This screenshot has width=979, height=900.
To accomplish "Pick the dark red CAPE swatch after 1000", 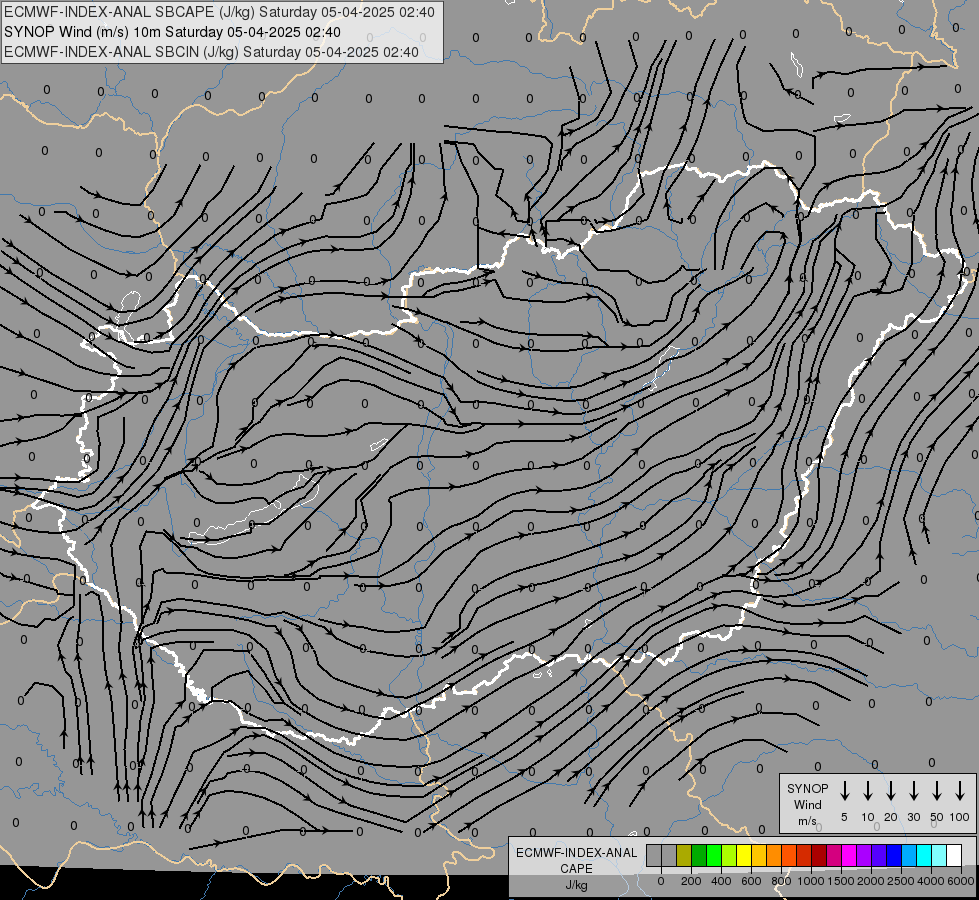I will [819, 855].
